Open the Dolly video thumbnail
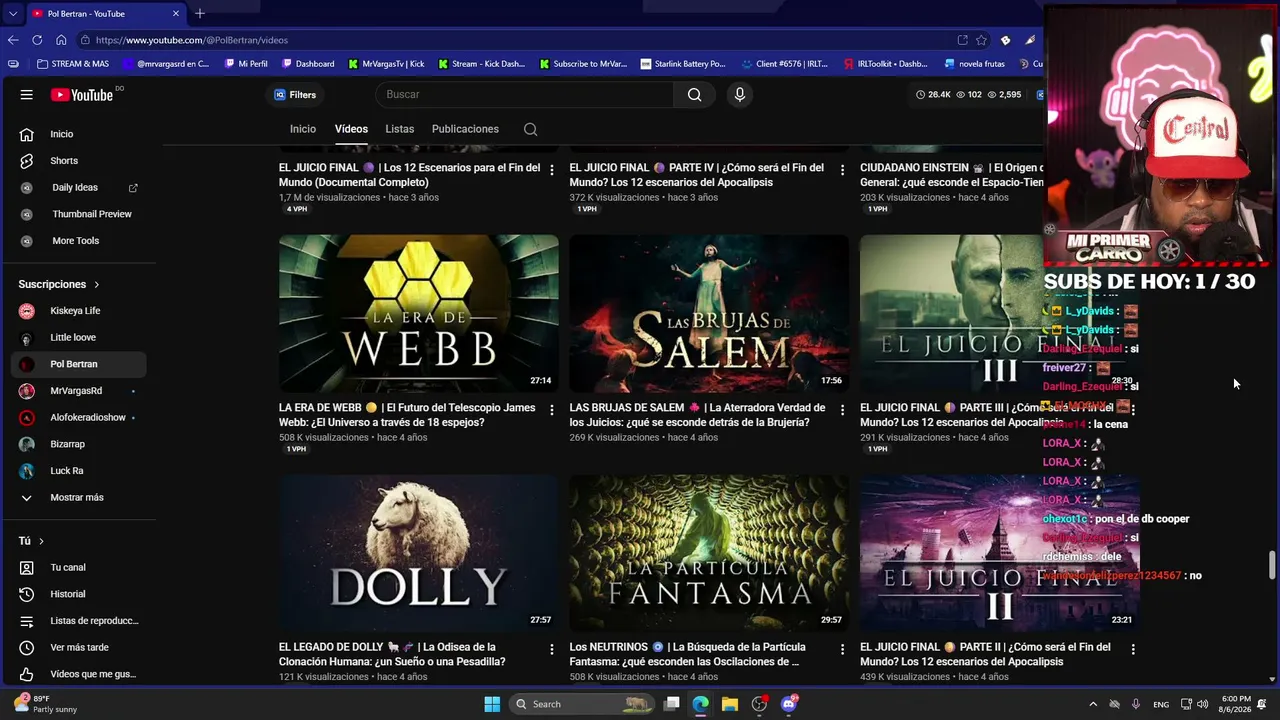The width and height of the screenshot is (1280, 720). (x=419, y=553)
